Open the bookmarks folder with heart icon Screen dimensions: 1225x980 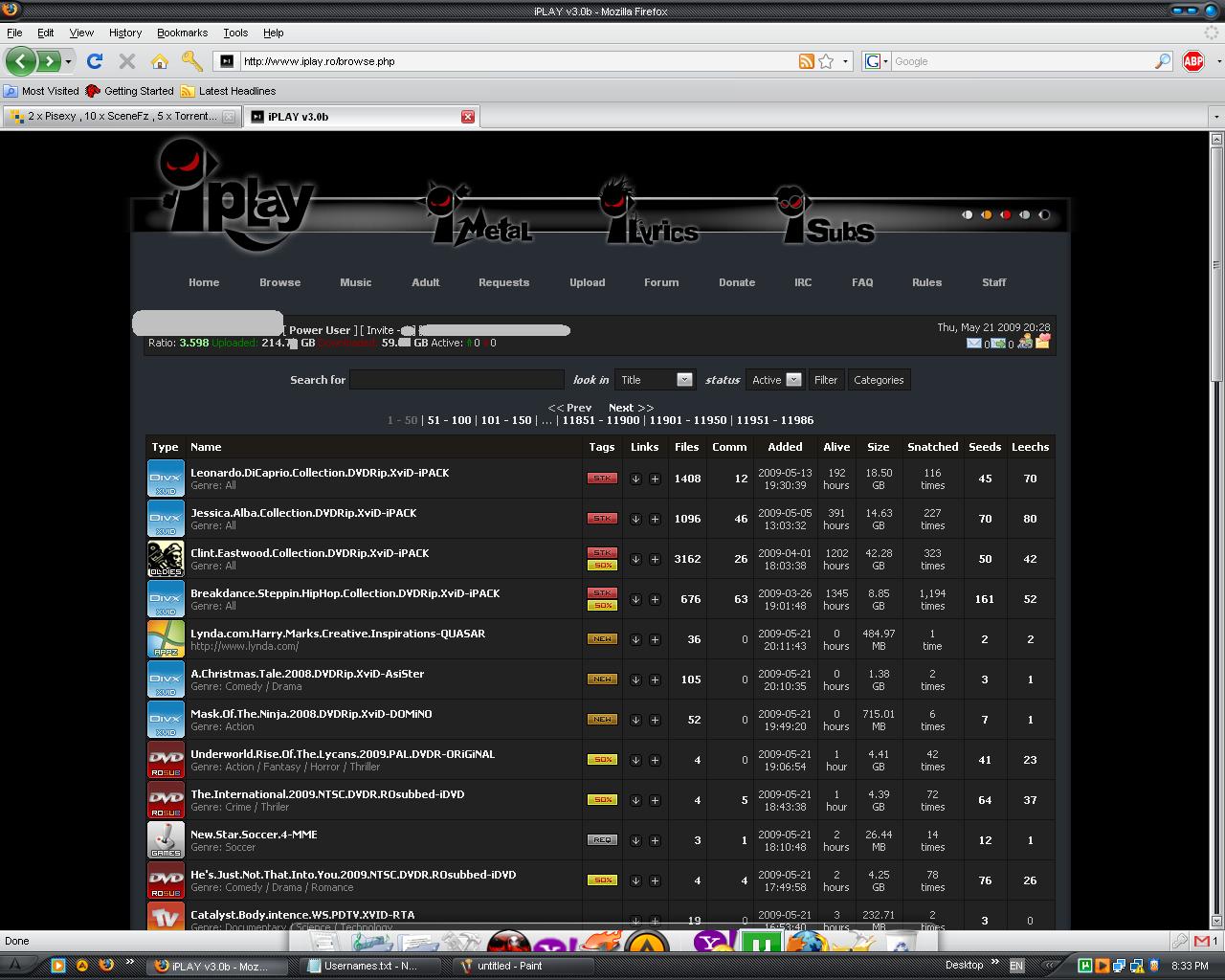coord(1042,340)
